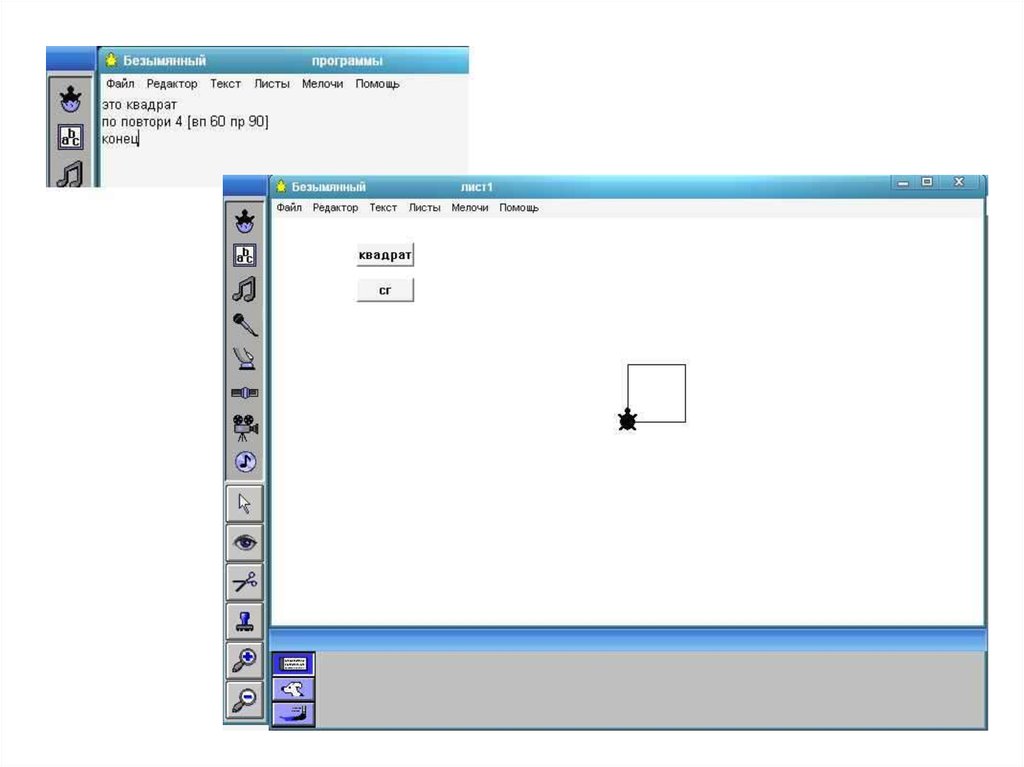Select the button creation tool below the microphone
Screen dimensions: 1024x767
click(245, 358)
